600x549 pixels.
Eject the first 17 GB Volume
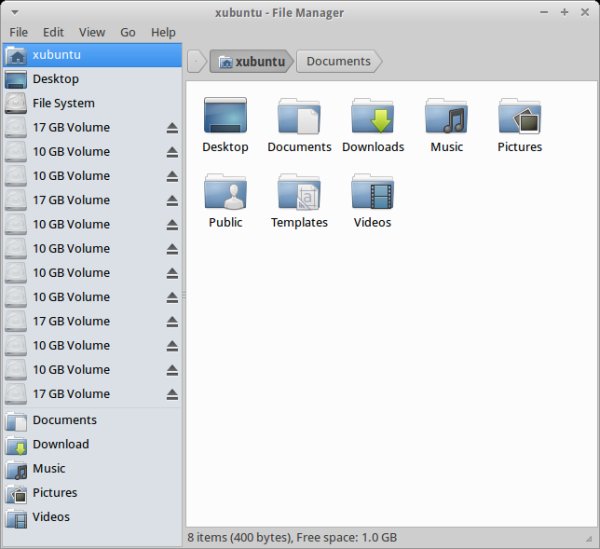172,128
